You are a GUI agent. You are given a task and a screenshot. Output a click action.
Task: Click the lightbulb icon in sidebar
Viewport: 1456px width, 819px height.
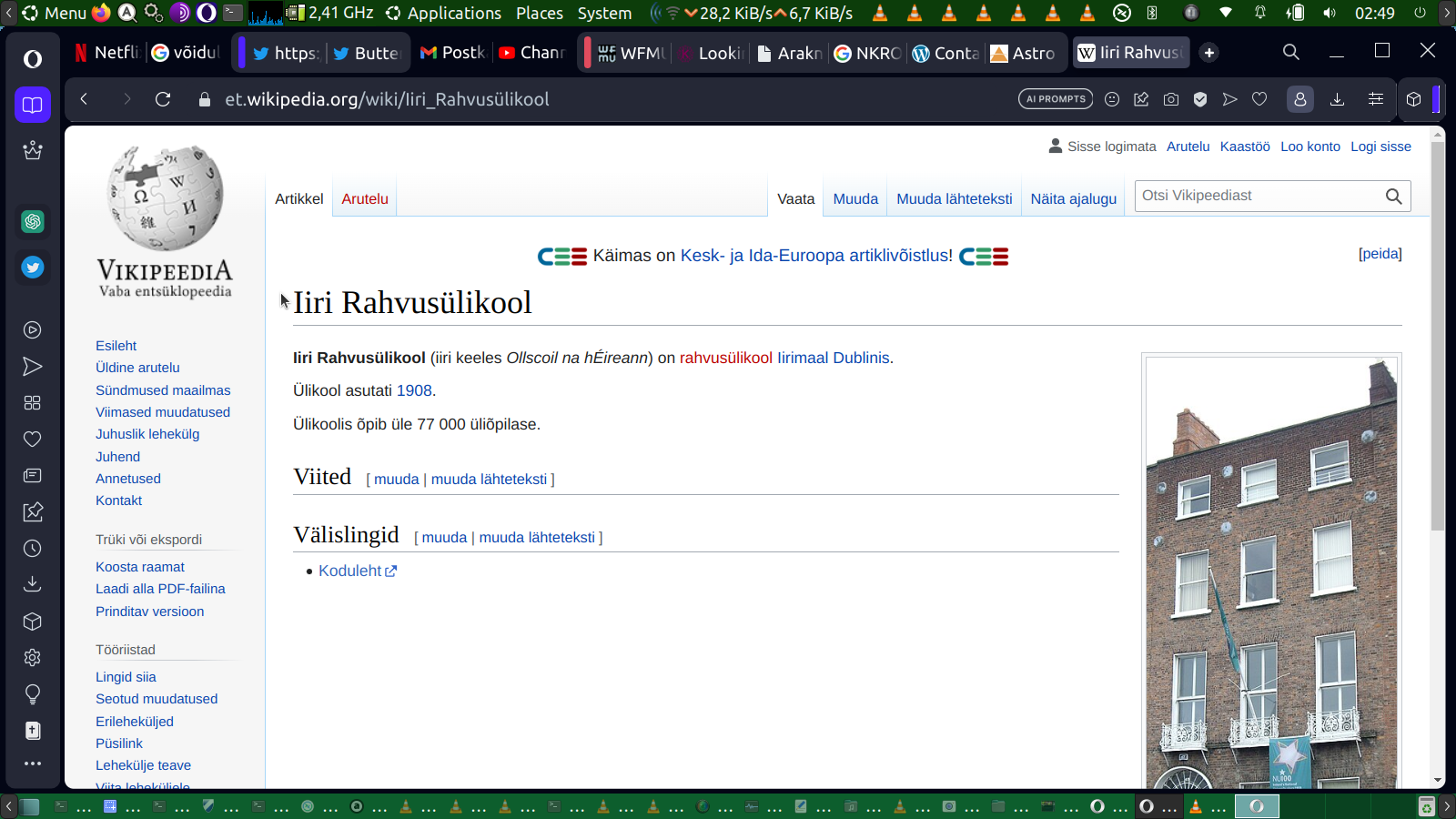(x=33, y=694)
